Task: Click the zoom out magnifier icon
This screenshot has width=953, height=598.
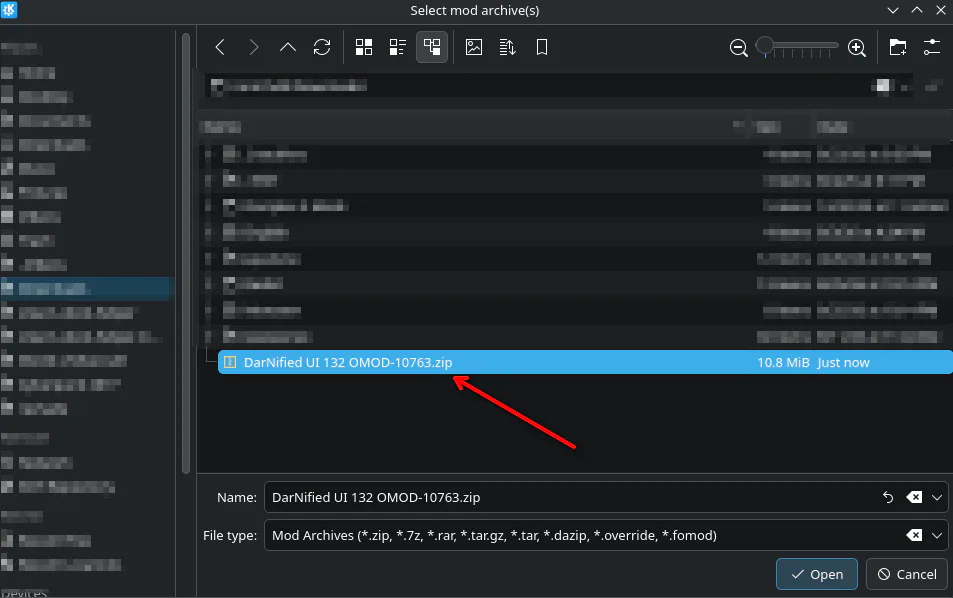Action: coord(738,47)
